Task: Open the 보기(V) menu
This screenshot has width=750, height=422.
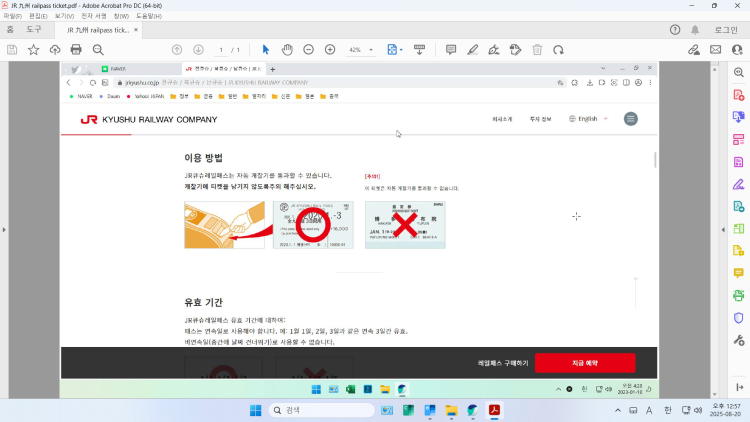Action: (x=64, y=16)
